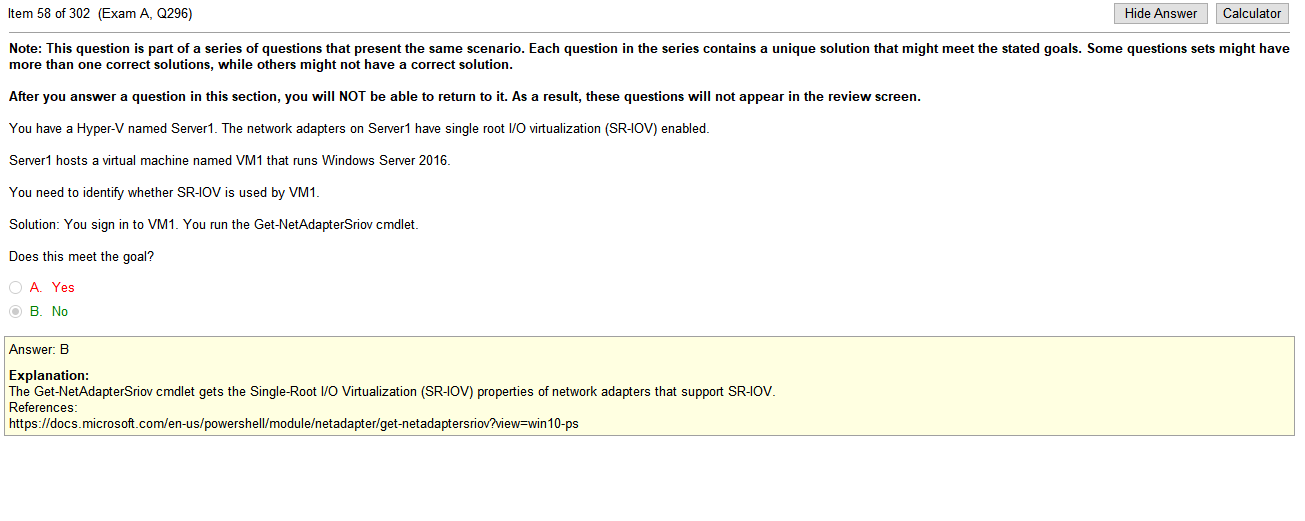
Task: Open the Calculator
Action: 1252,13
